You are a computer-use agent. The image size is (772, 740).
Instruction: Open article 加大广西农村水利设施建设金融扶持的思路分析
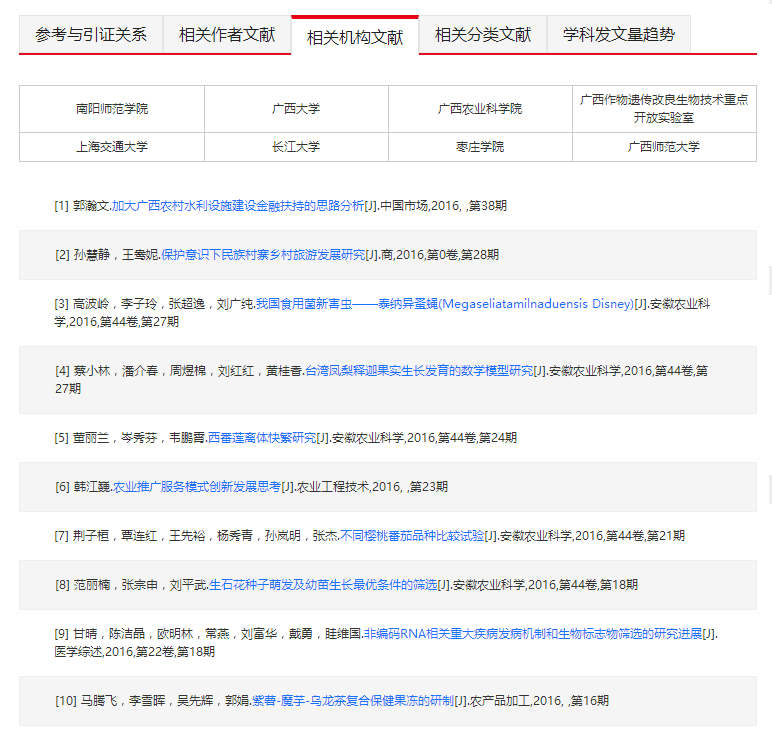(238, 206)
